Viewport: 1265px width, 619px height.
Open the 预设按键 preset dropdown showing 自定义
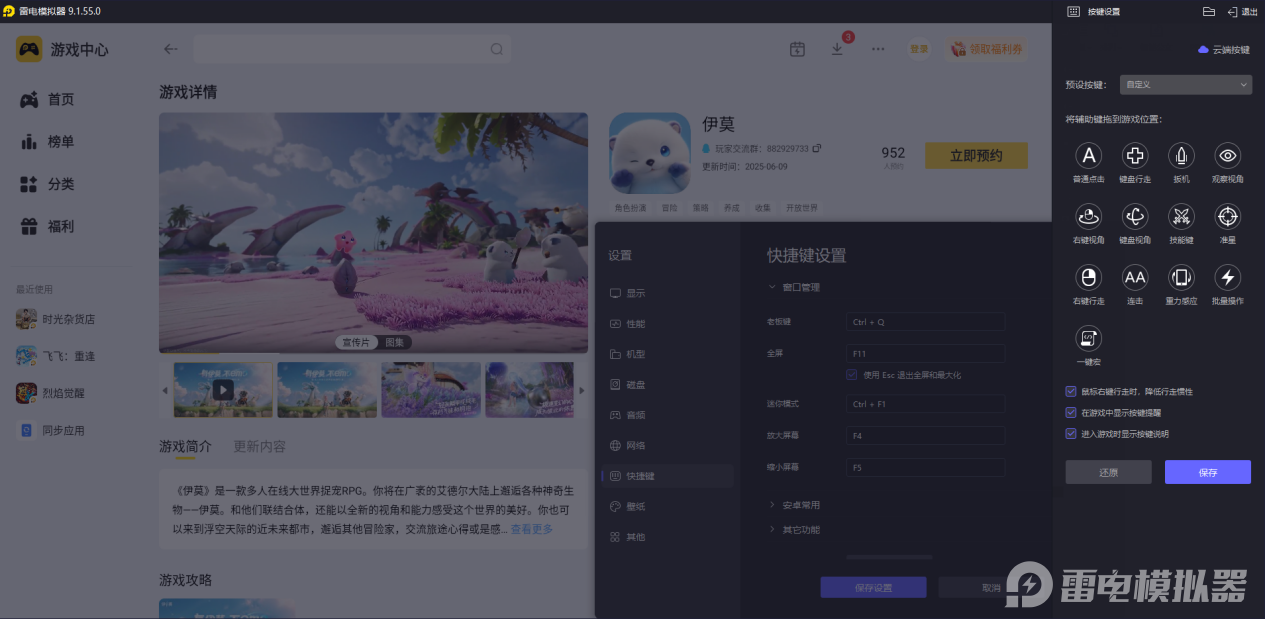click(1185, 84)
